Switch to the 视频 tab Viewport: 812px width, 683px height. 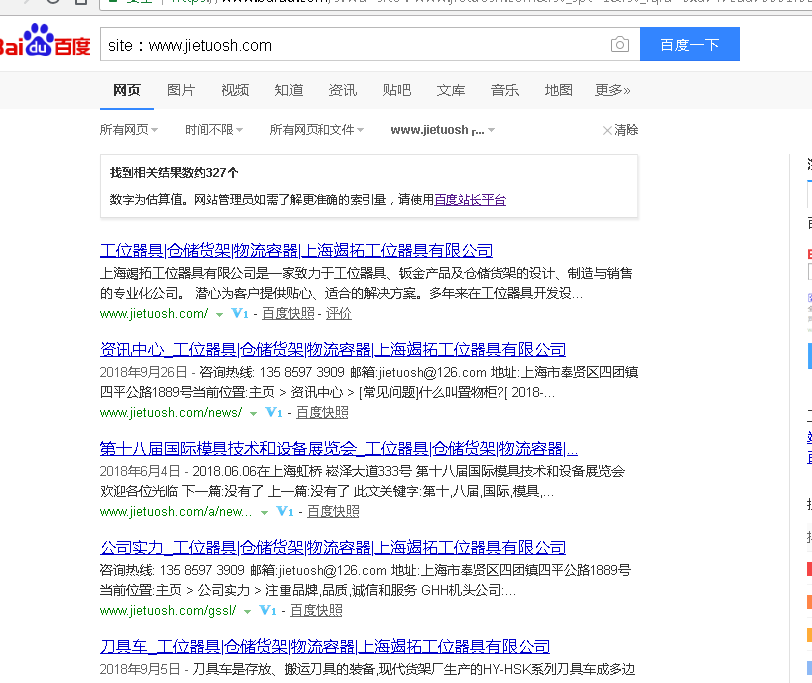(x=235, y=90)
